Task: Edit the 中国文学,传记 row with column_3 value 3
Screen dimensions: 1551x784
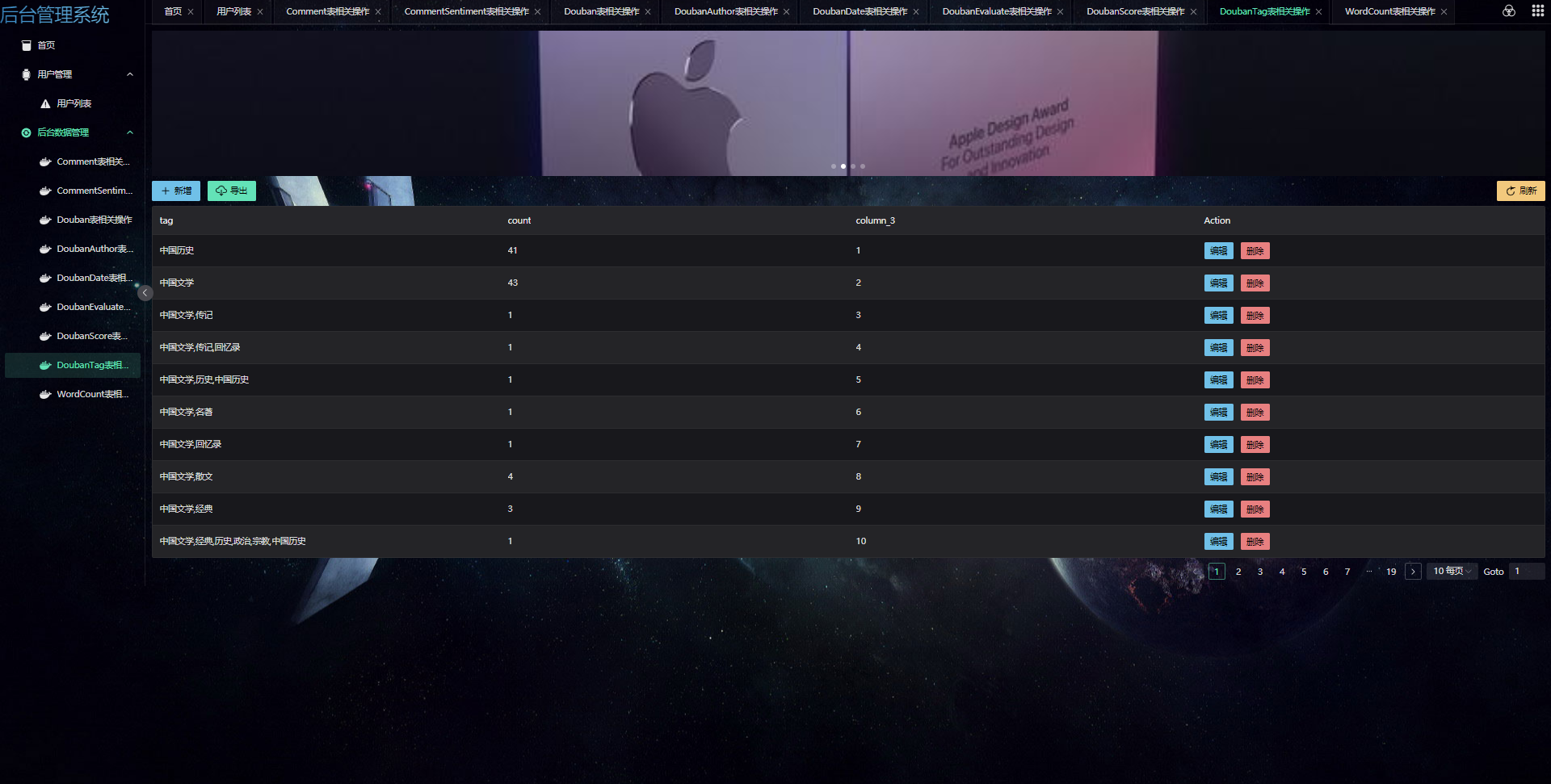Action: pyautogui.click(x=1218, y=316)
